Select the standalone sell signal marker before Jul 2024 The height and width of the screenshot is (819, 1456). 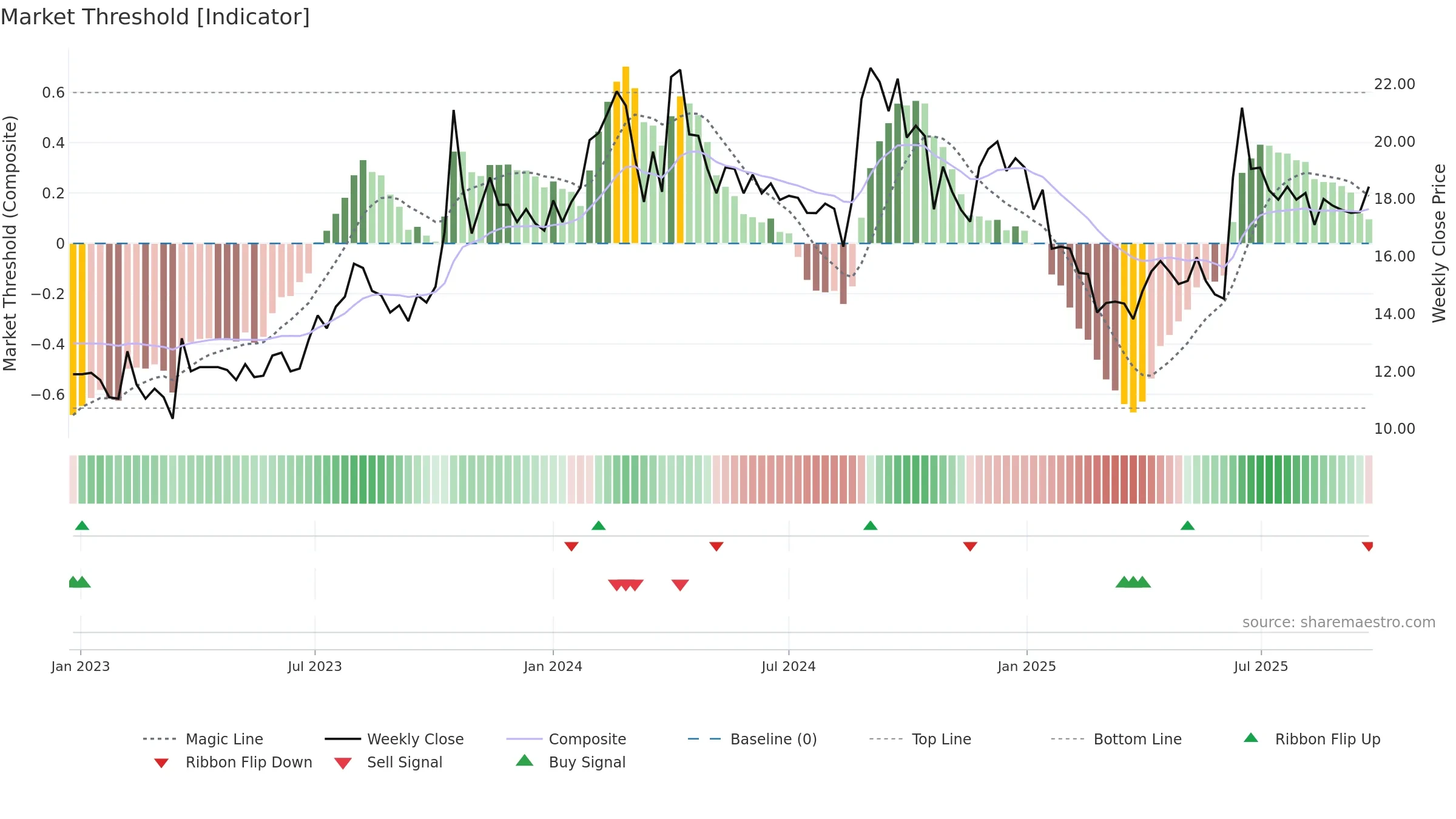(680, 585)
